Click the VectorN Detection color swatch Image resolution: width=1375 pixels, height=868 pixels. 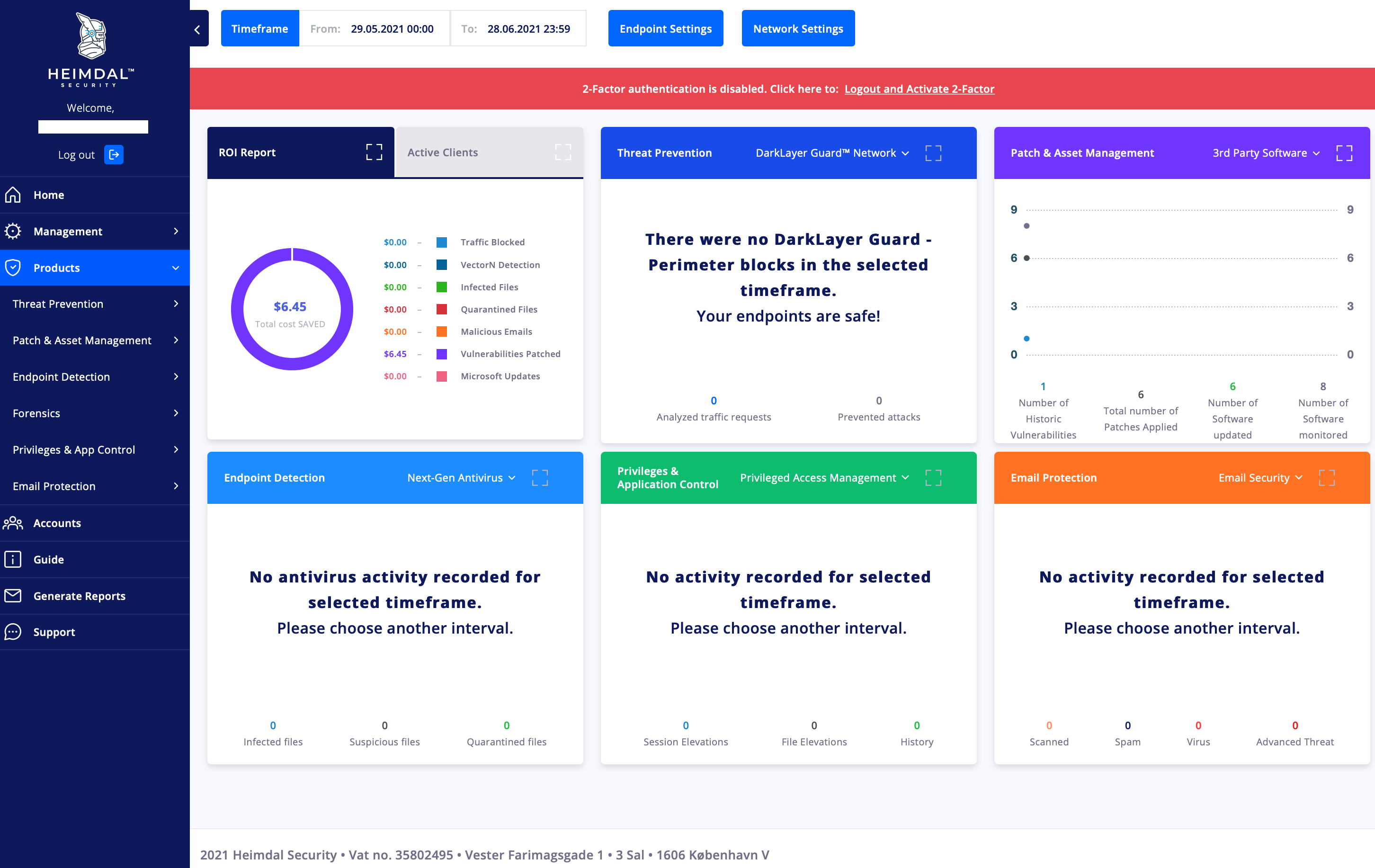click(x=441, y=265)
